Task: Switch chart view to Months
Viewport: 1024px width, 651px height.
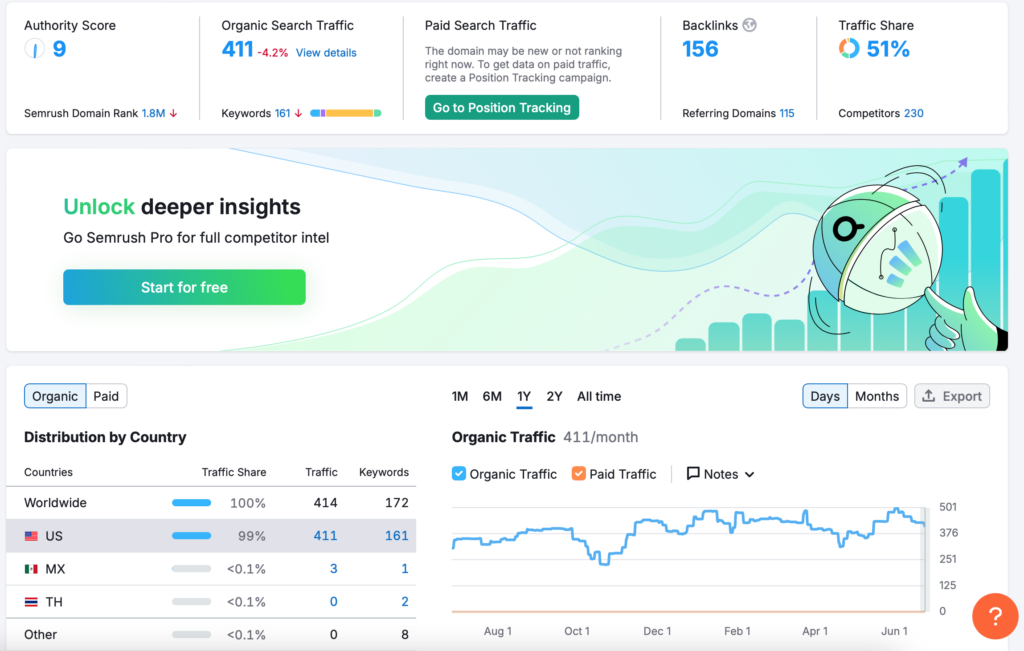Action: coord(876,396)
